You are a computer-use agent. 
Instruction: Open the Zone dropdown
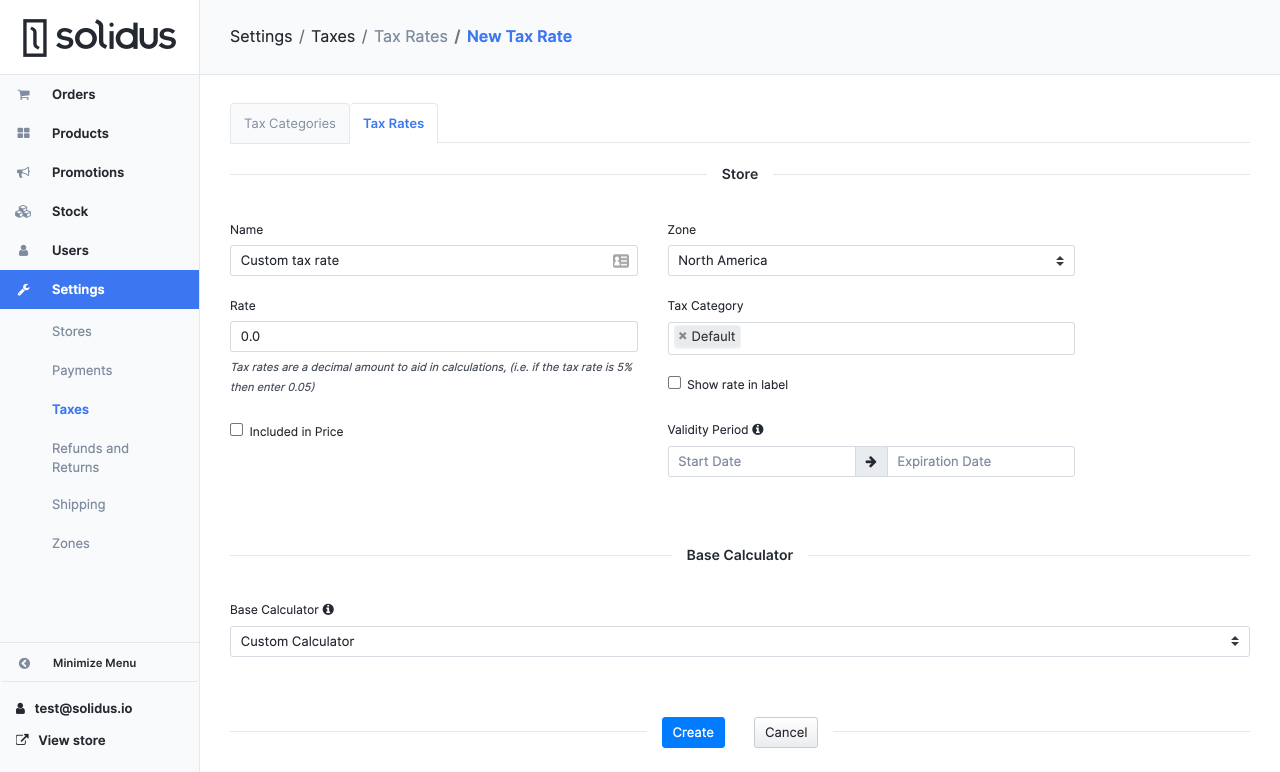(870, 261)
